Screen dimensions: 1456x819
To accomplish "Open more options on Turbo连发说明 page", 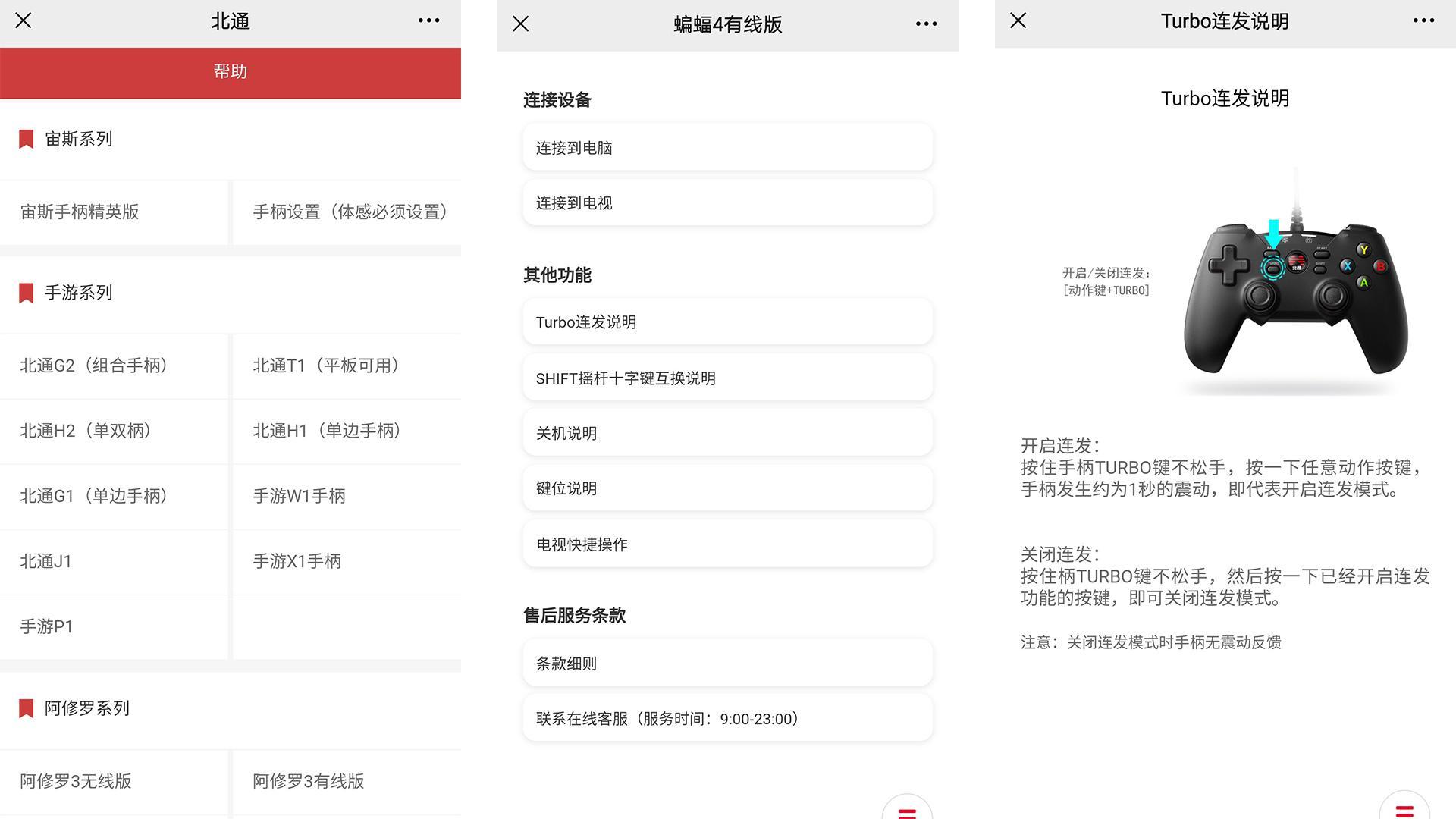I will [x=1423, y=21].
